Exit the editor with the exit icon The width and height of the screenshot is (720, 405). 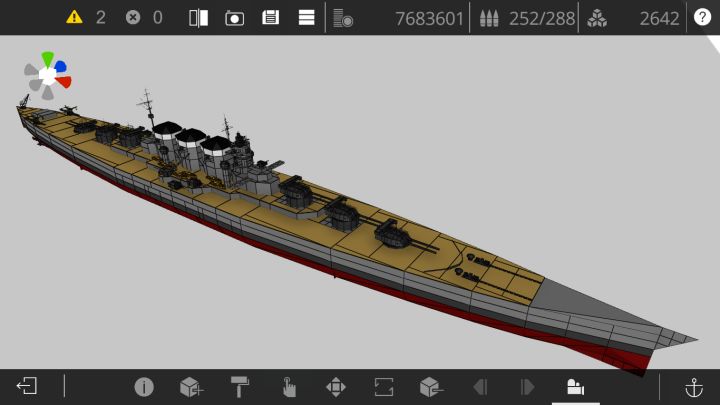click(27, 386)
